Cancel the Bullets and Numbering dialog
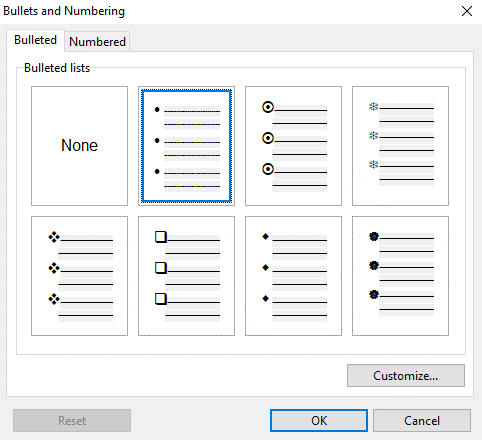This screenshot has width=482, height=440. coord(422,421)
